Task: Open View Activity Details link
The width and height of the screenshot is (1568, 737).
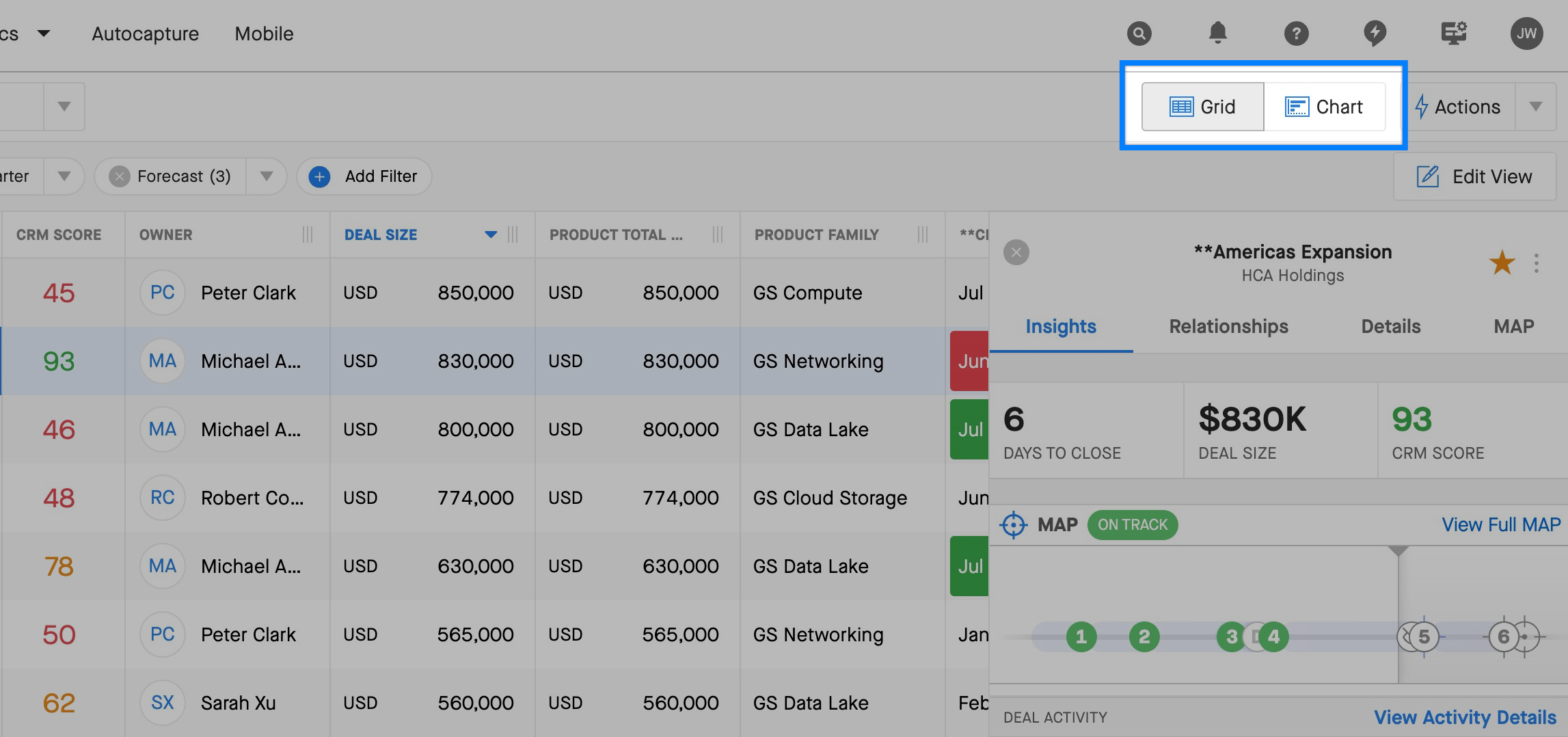Action: 1465,717
